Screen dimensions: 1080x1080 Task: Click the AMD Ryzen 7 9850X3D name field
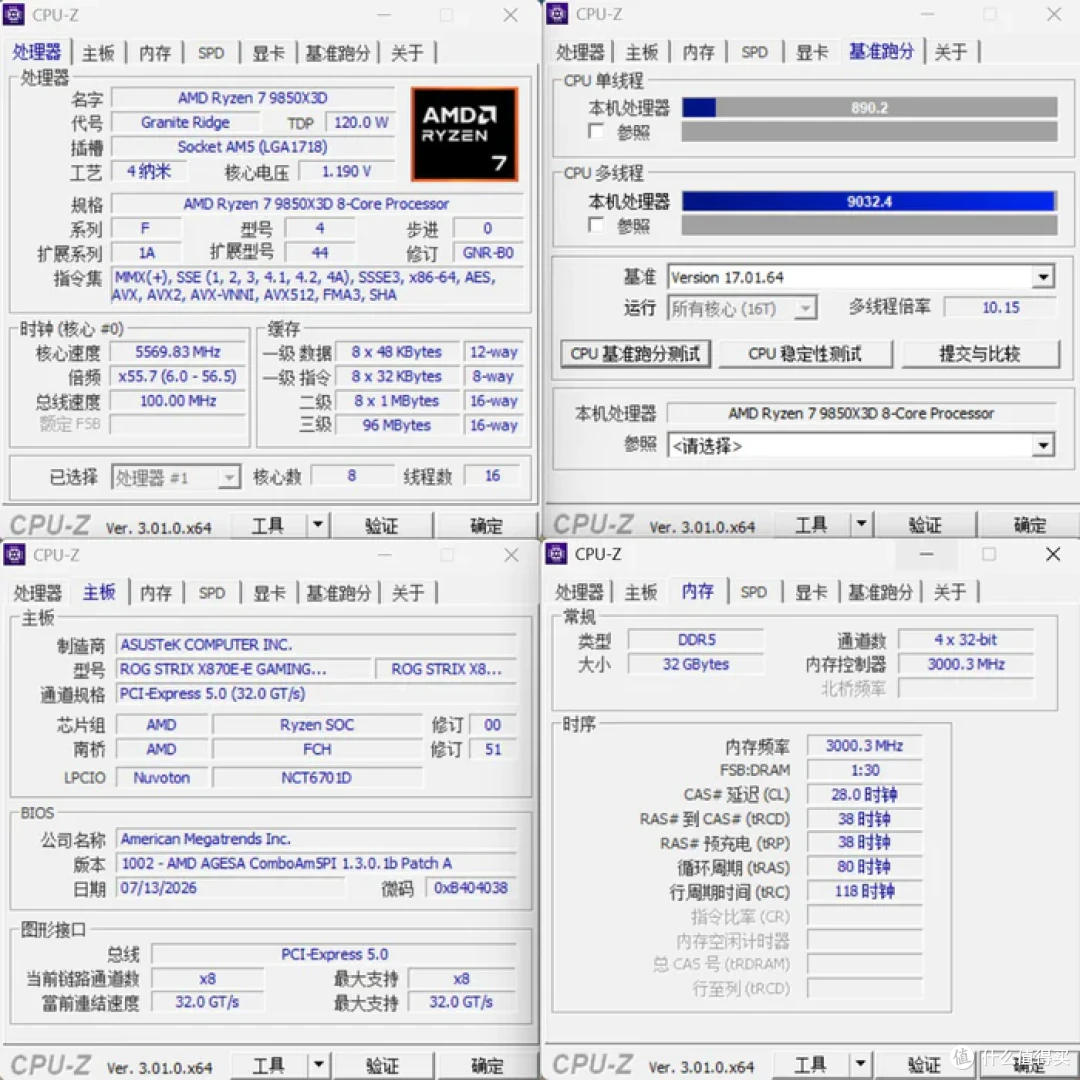[x=253, y=98]
